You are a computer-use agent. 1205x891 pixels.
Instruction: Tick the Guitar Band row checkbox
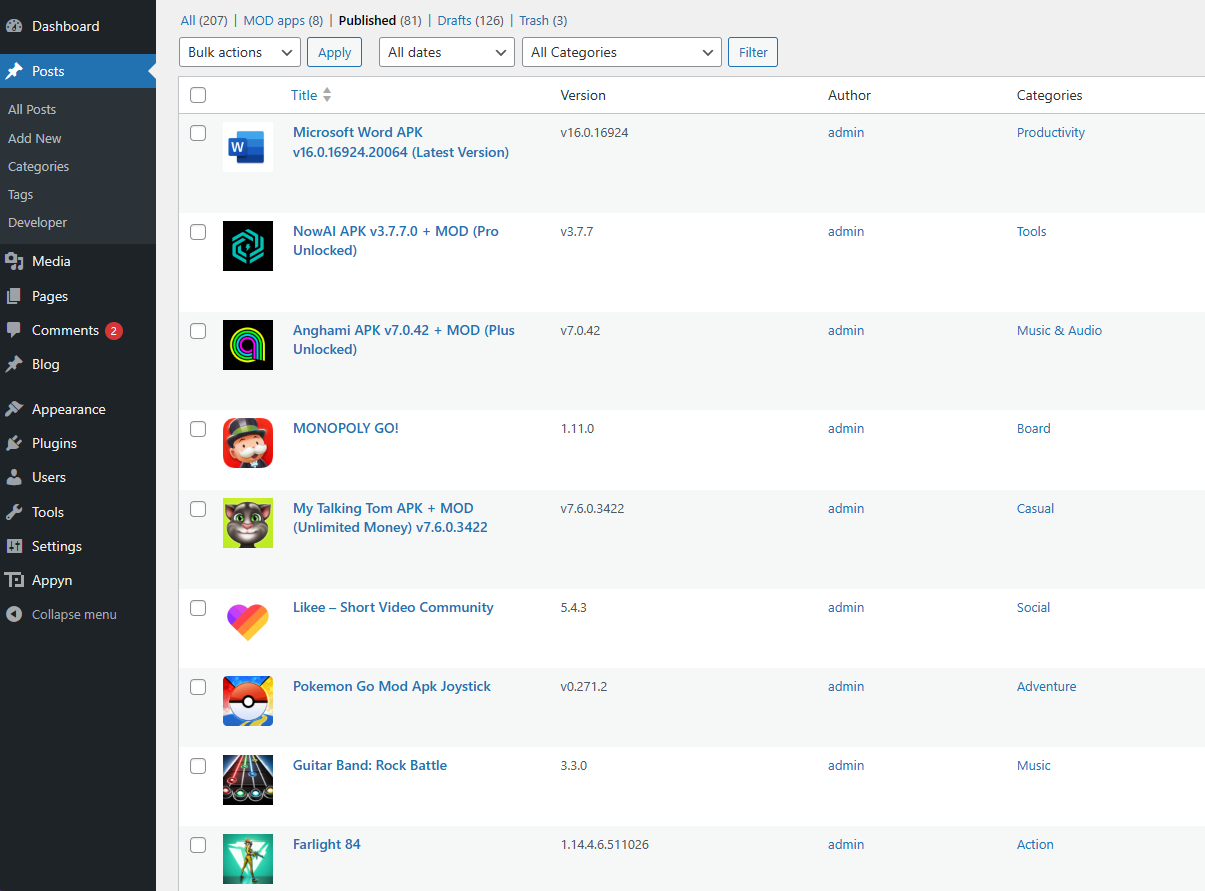tap(198, 766)
